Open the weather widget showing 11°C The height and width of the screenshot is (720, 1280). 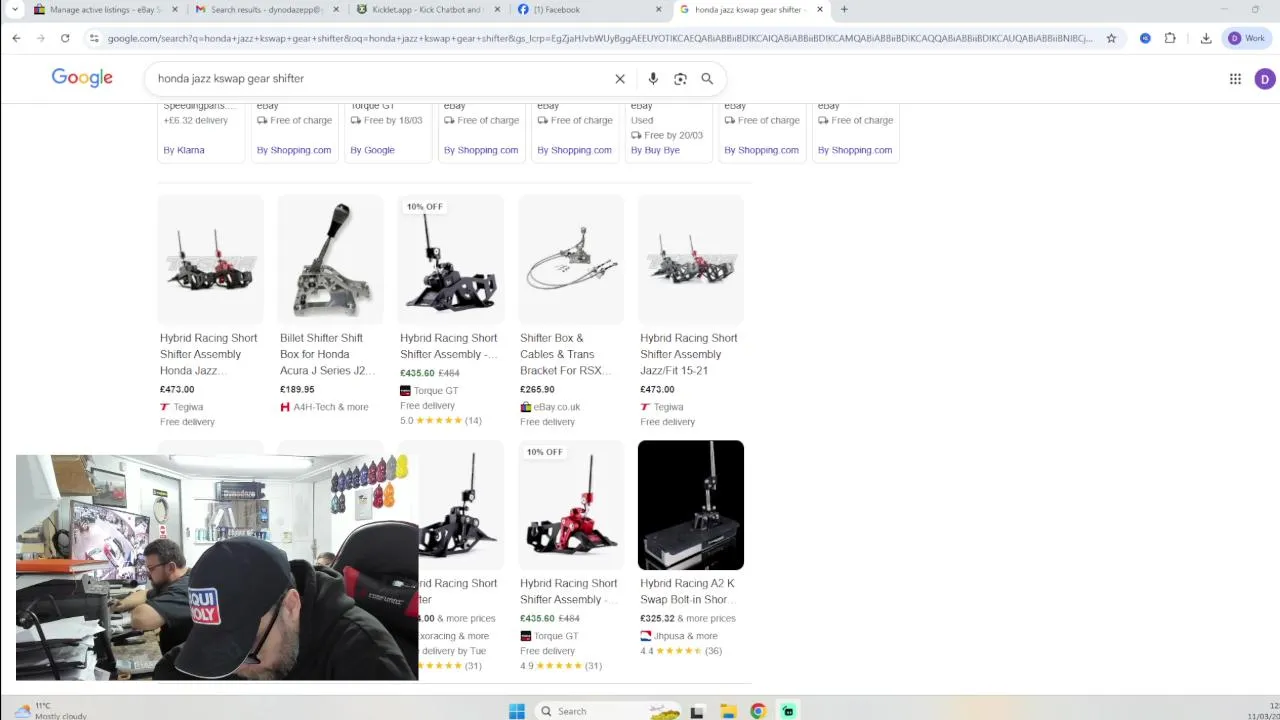pyautogui.click(x=50, y=711)
